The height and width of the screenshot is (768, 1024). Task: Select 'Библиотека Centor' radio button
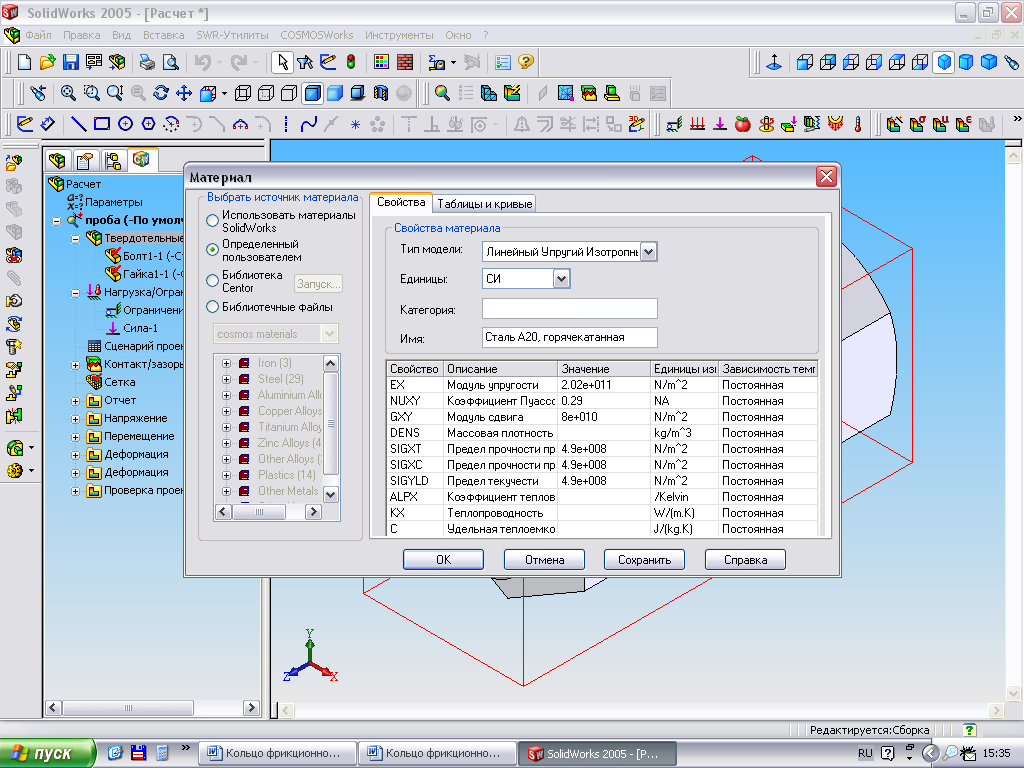pyautogui.click(x=212, y=281)
